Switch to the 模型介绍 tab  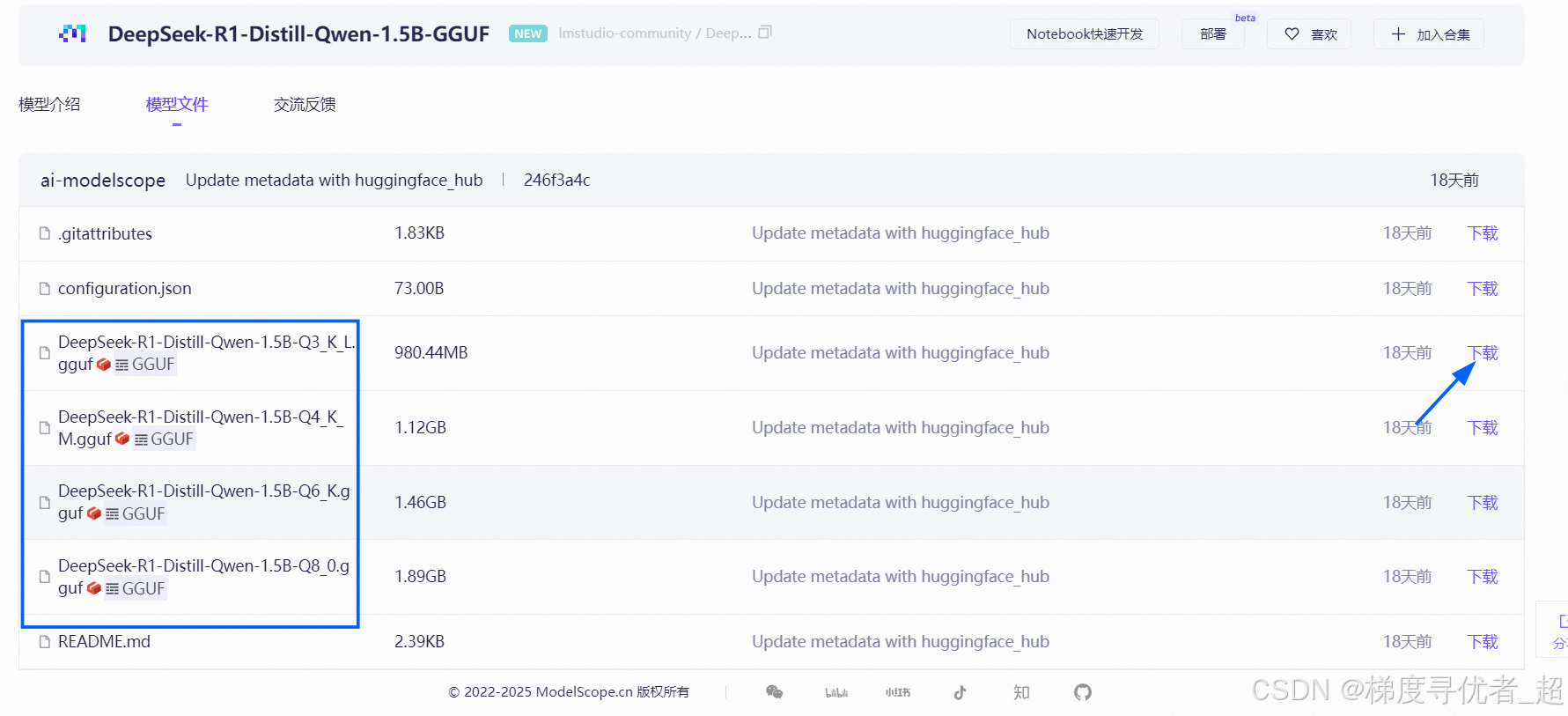(x=49, y=104)
